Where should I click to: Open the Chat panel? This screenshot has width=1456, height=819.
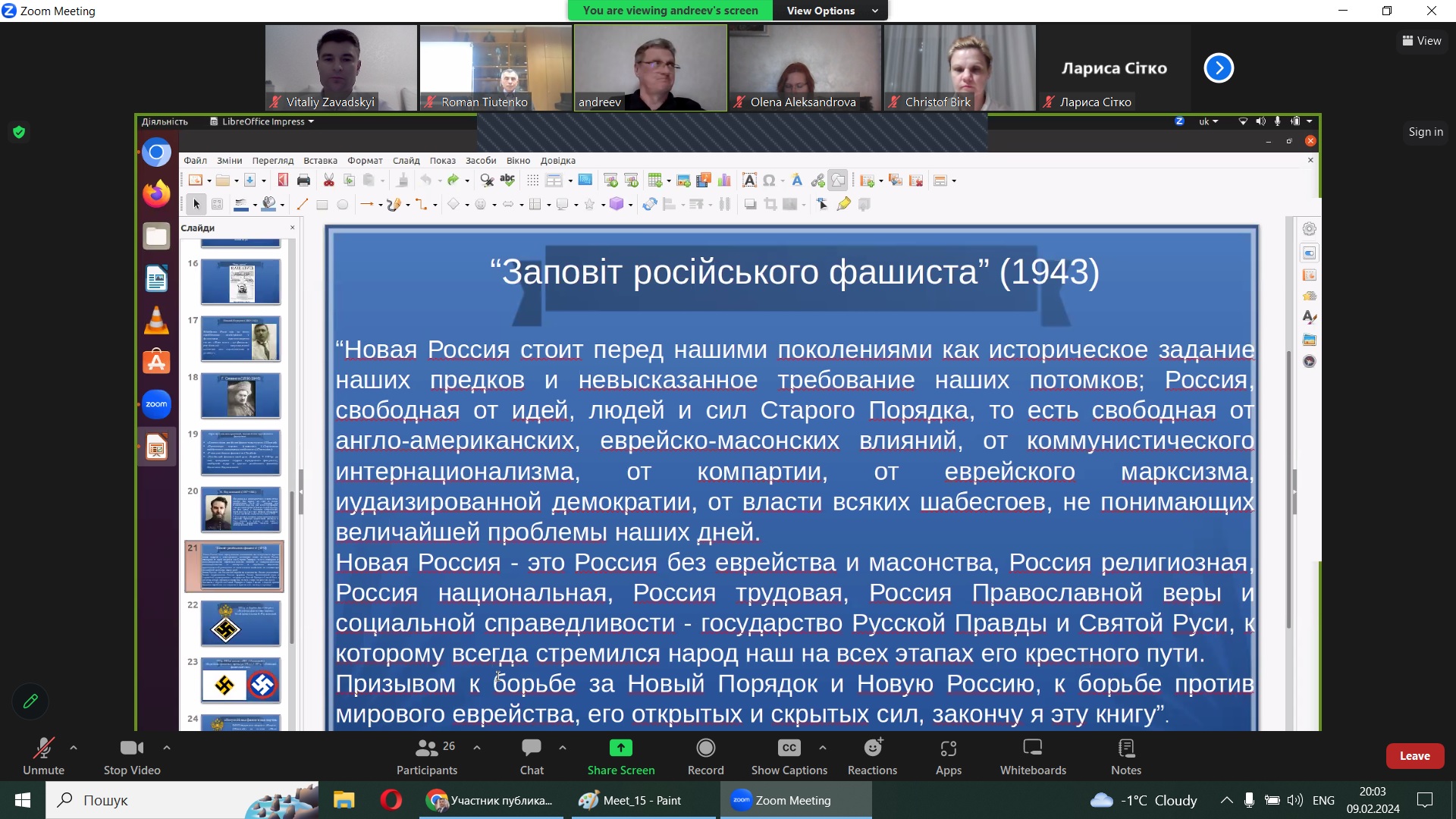pos(532,756)
